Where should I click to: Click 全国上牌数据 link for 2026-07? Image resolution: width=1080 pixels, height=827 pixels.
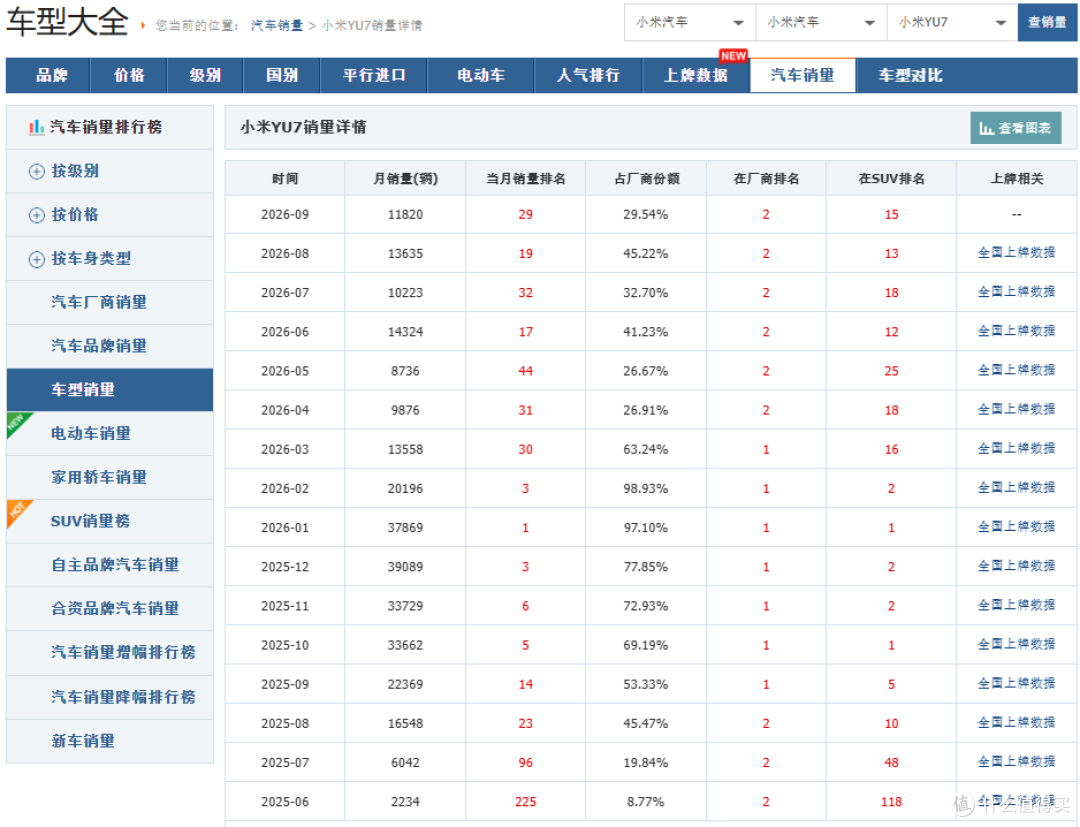(1017, 292)
